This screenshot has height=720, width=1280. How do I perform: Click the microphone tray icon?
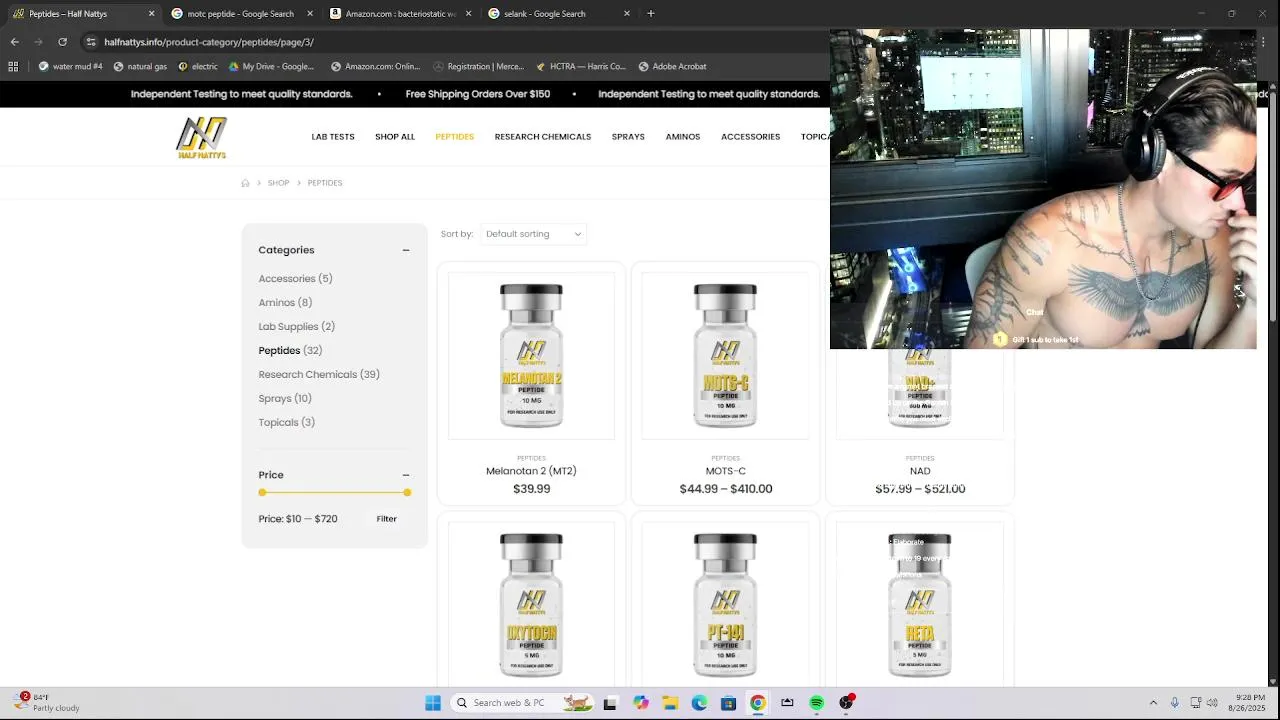(1175, 703)
